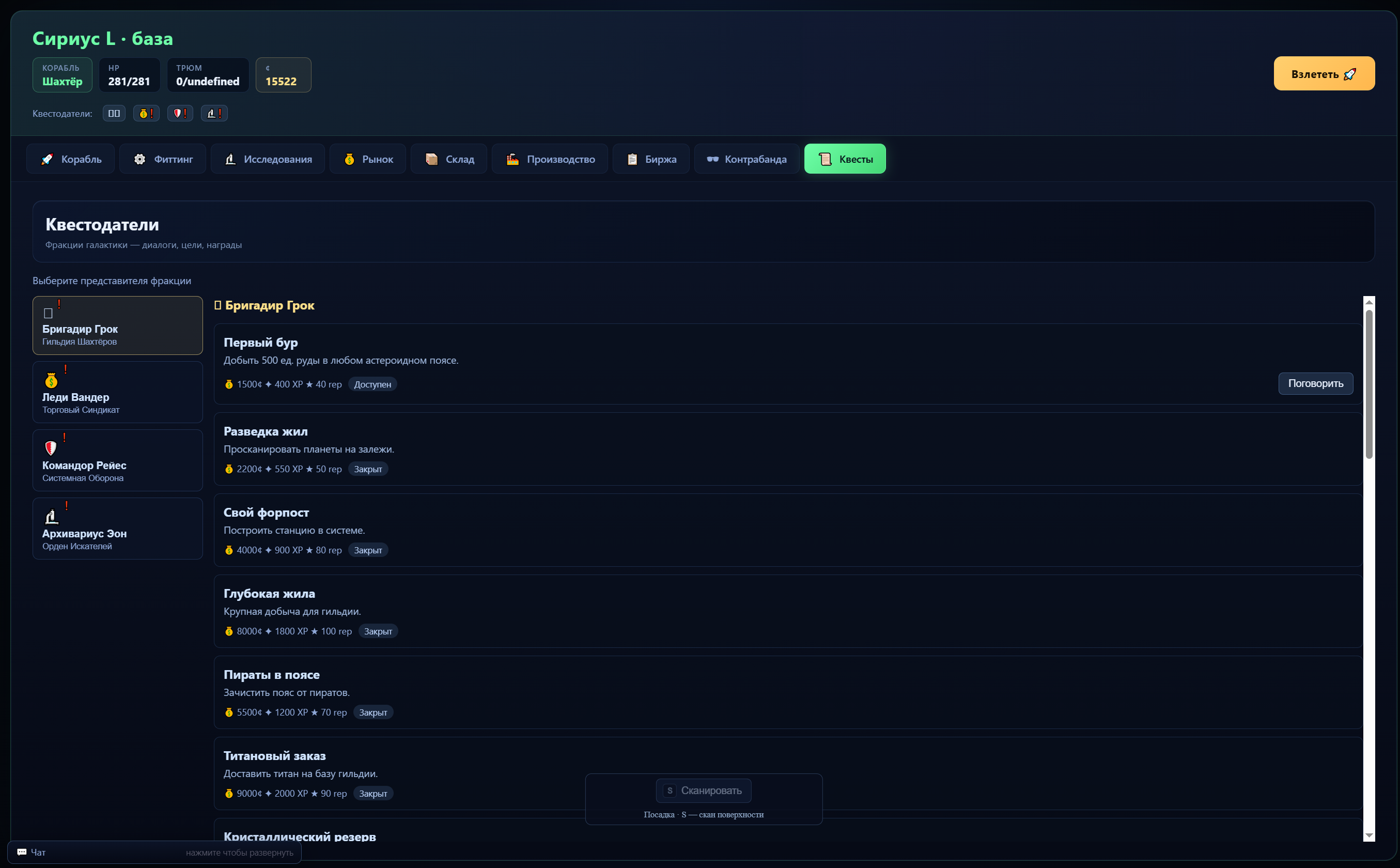Click the reward money bag icon in Первый бур
The height and width of the screenshot is (868, 1400).
tap(229, 384)
